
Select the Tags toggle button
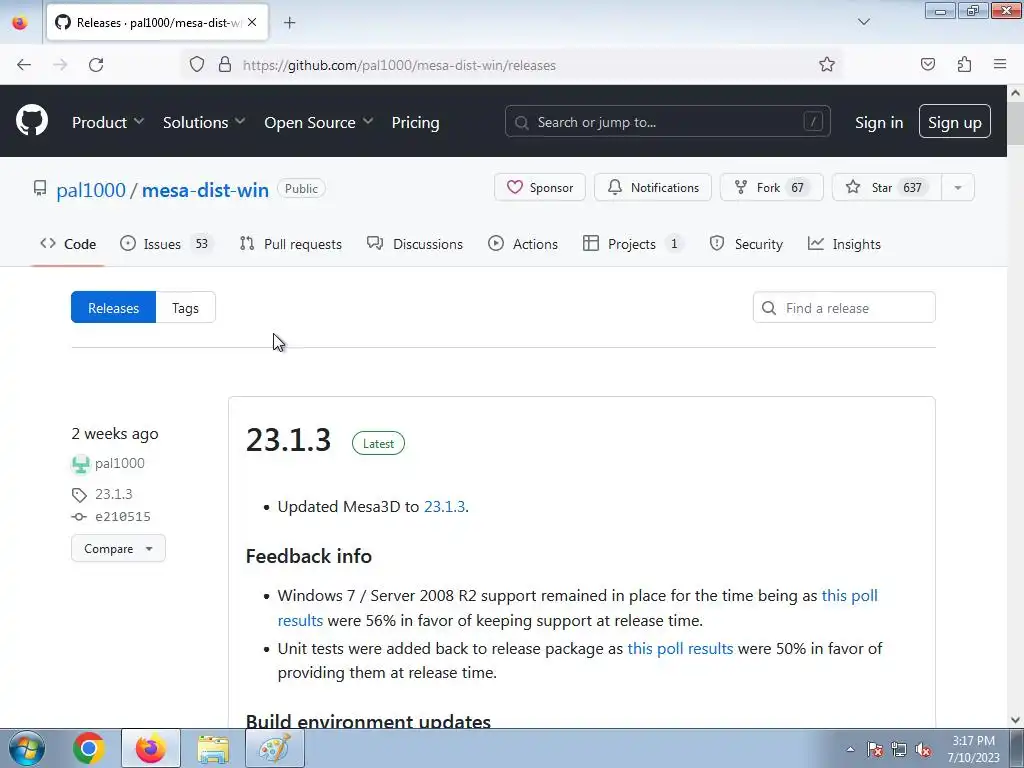[185, 308]
